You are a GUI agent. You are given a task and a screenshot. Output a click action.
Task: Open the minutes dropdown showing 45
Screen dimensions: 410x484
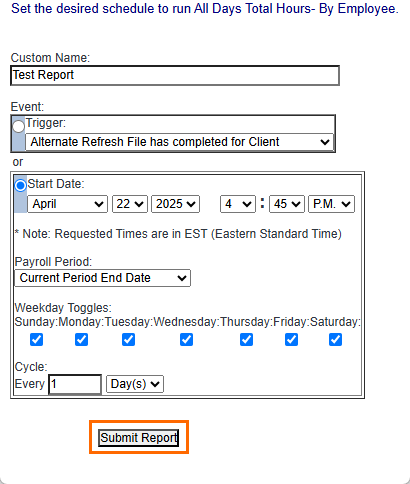point(287,204)
